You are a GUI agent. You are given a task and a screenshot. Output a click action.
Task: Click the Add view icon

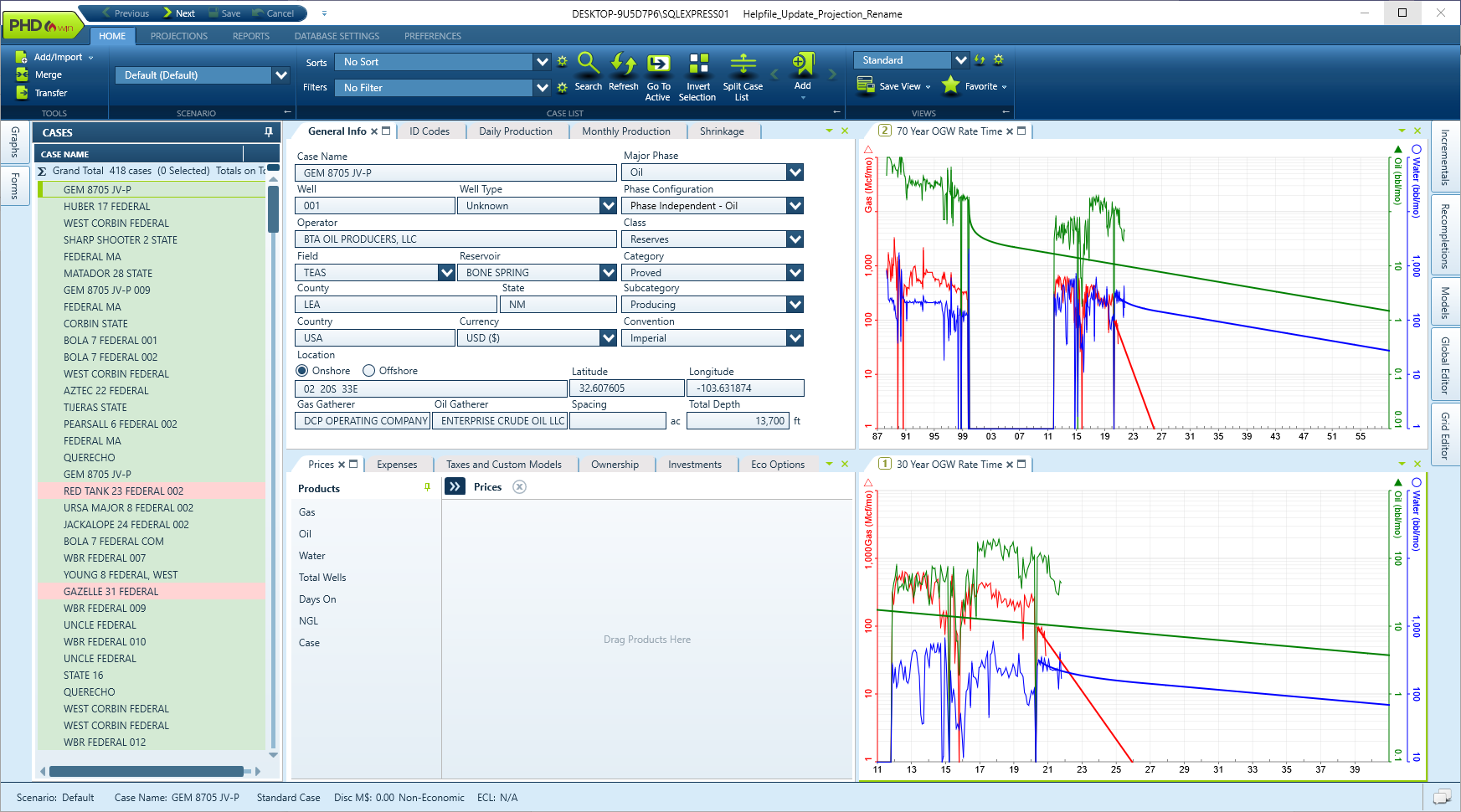click(802, 64)
